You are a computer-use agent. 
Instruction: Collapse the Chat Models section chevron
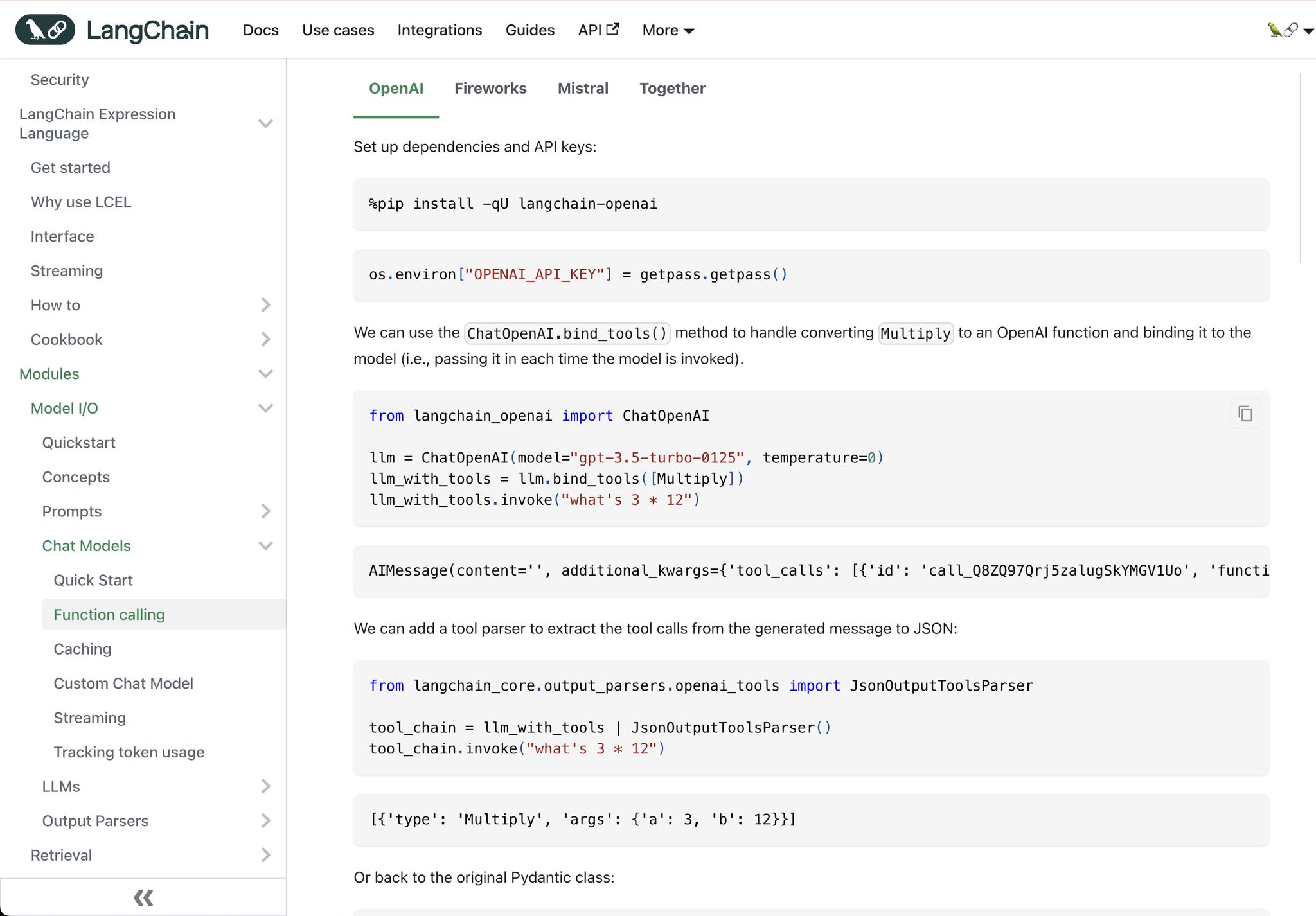[x=265, y=546]
